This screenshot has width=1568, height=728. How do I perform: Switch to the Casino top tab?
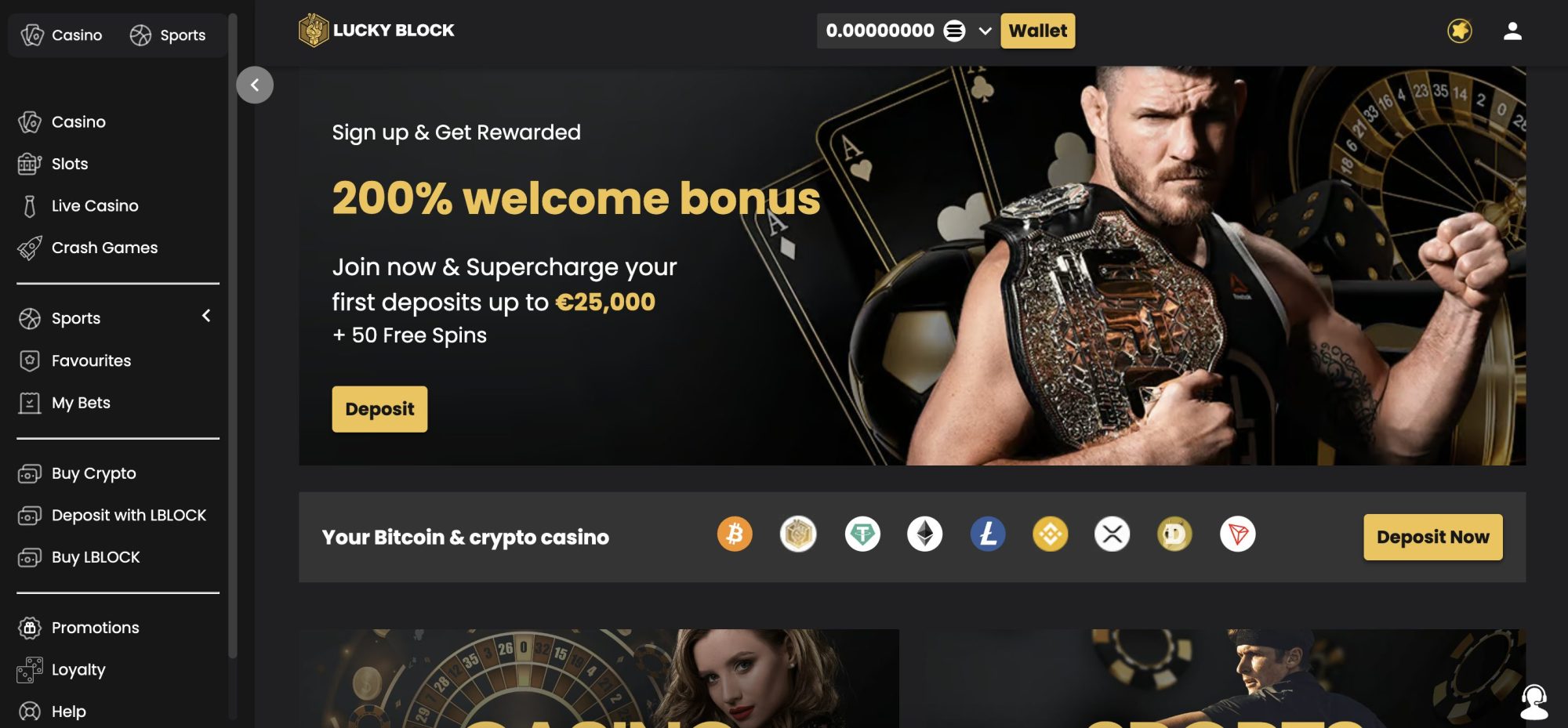62,35
